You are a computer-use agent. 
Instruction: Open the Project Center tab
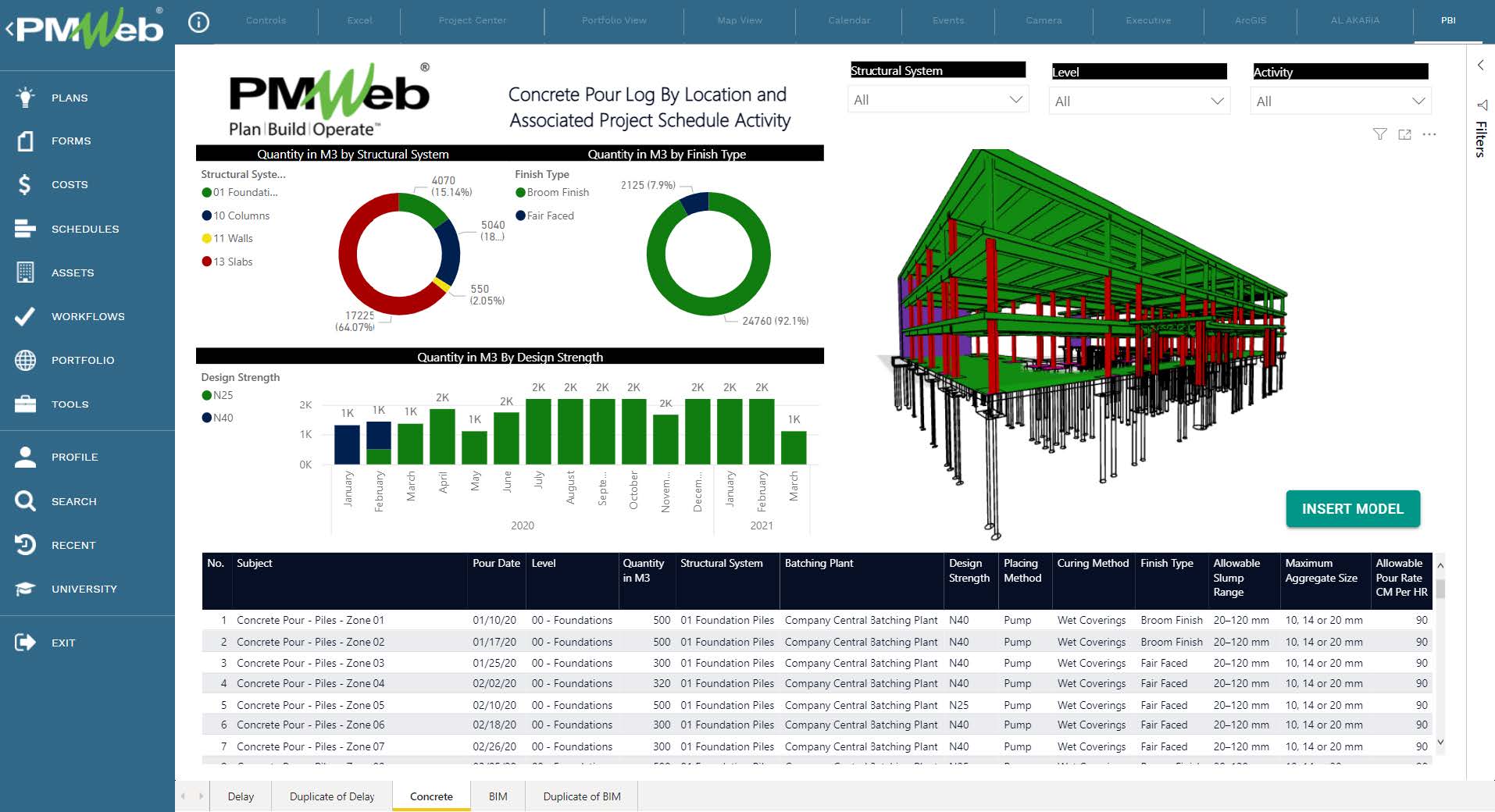pos(473,20)
